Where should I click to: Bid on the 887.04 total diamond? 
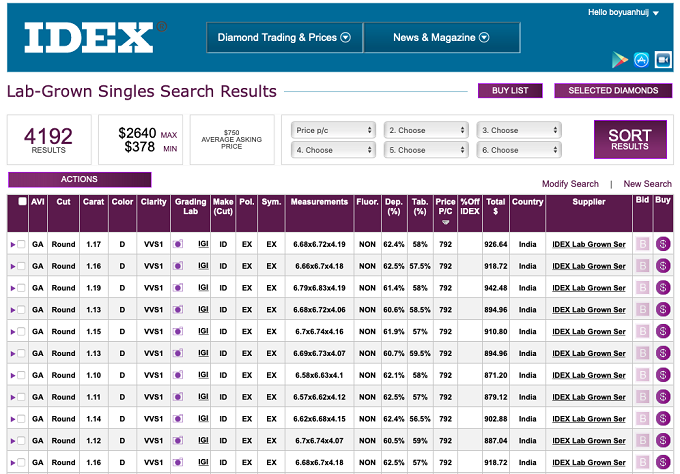point(643,440)
